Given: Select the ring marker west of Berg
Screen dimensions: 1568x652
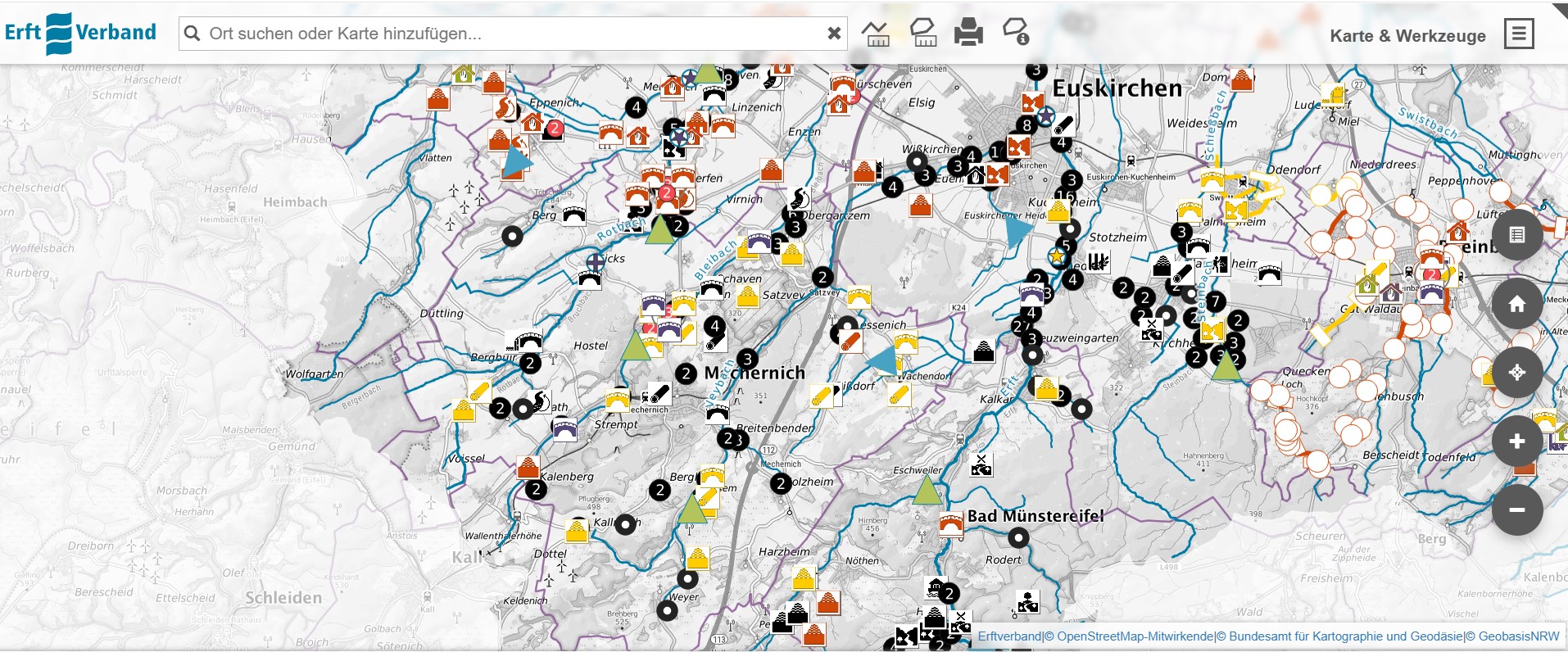Looking at the screenshot, I should (512, 237).
